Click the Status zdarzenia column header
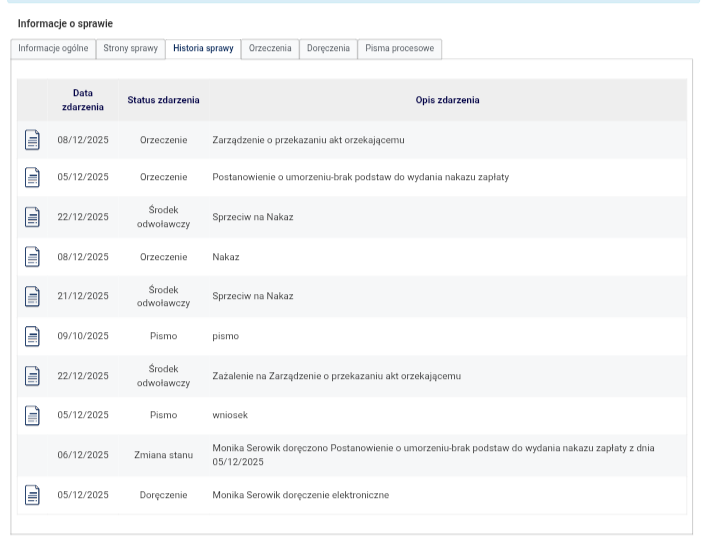 pos(163,100)
